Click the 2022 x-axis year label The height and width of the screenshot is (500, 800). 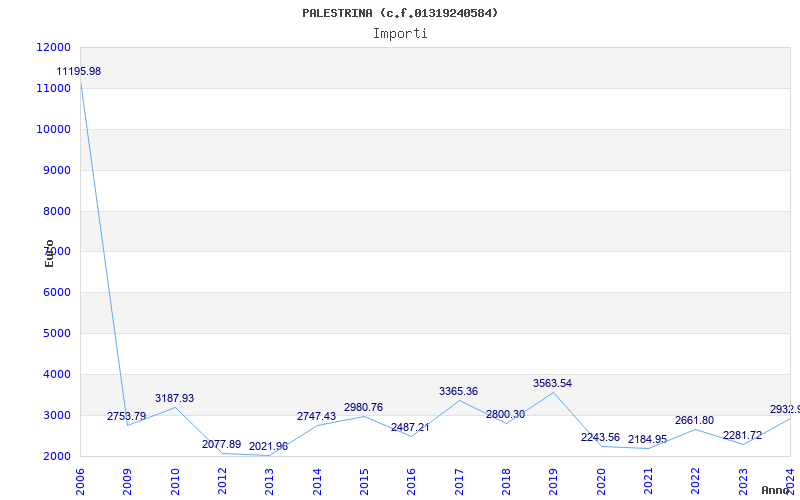click(695, 482)
